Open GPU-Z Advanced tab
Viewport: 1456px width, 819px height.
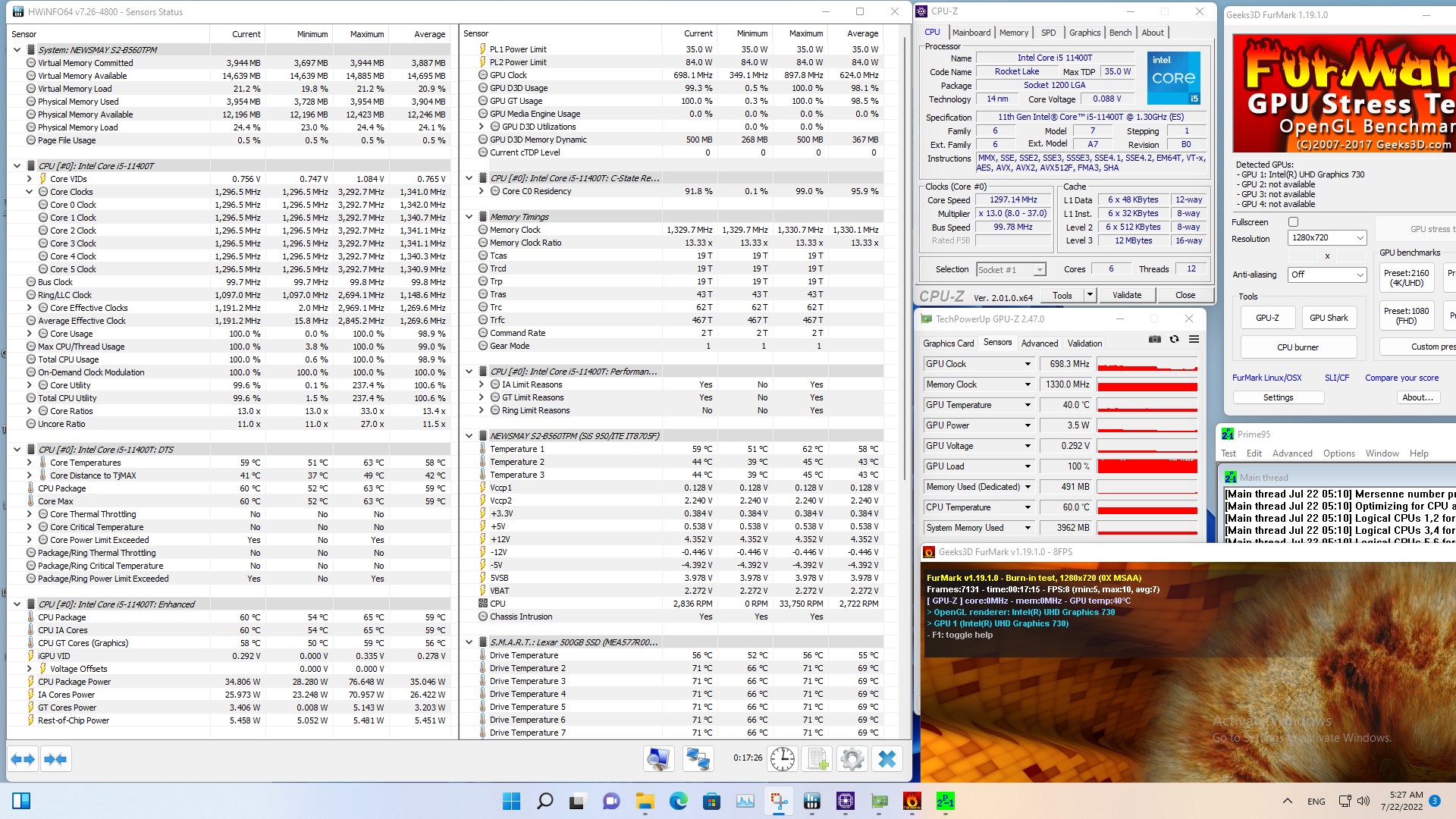click(1039, 344)
